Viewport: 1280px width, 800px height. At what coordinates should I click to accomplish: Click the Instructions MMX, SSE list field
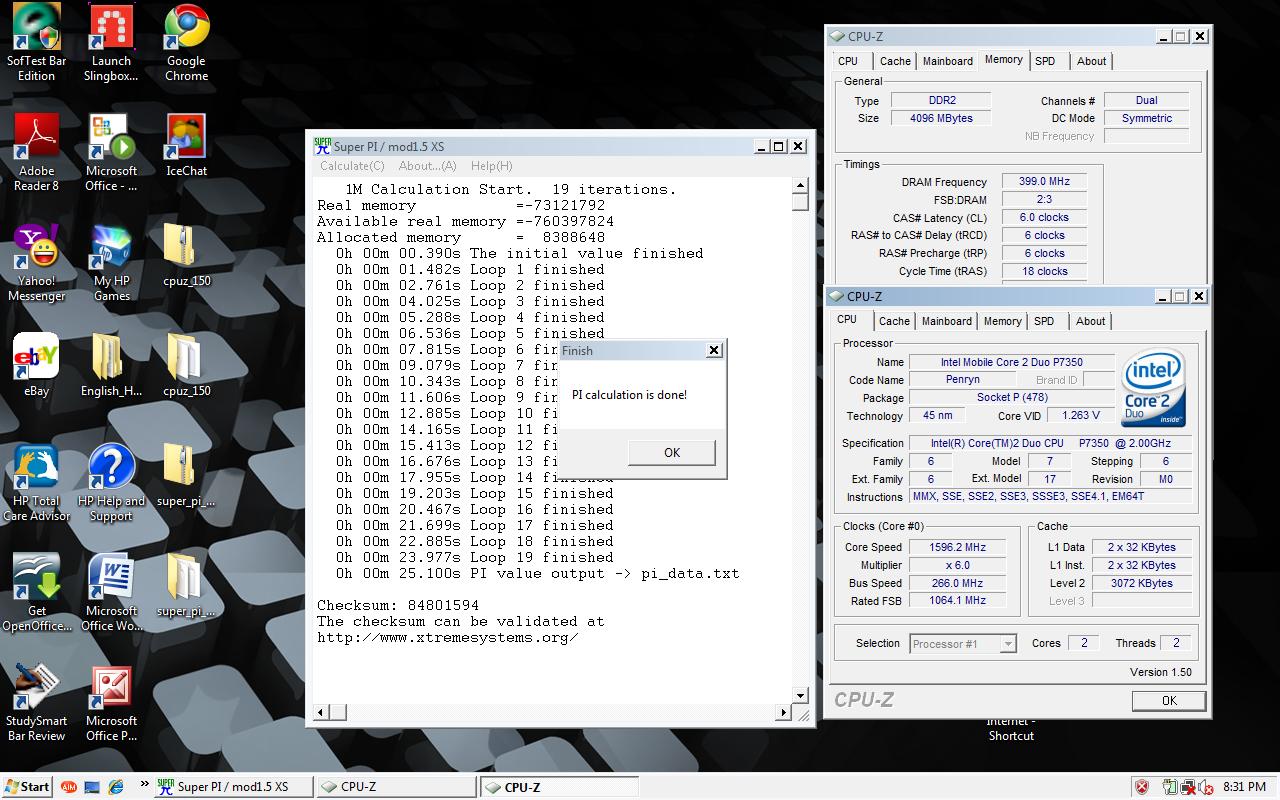coord(1051,497)
